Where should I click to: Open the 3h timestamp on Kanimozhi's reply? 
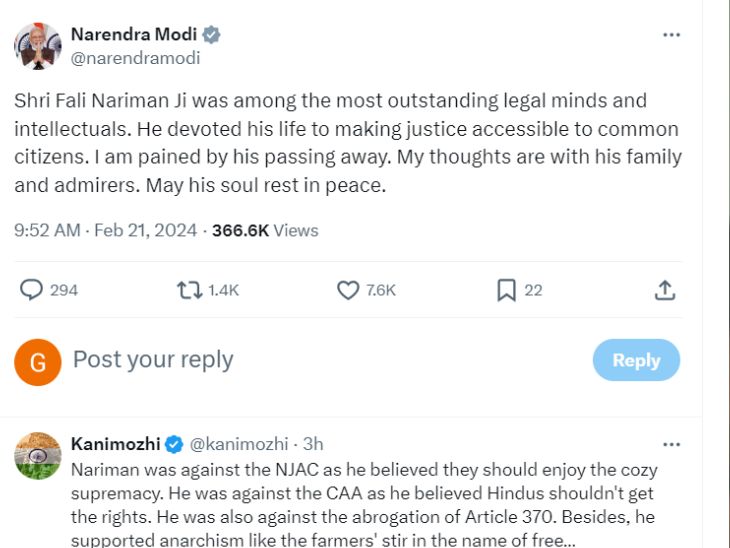pyautogui.click(x=313, y=444)
